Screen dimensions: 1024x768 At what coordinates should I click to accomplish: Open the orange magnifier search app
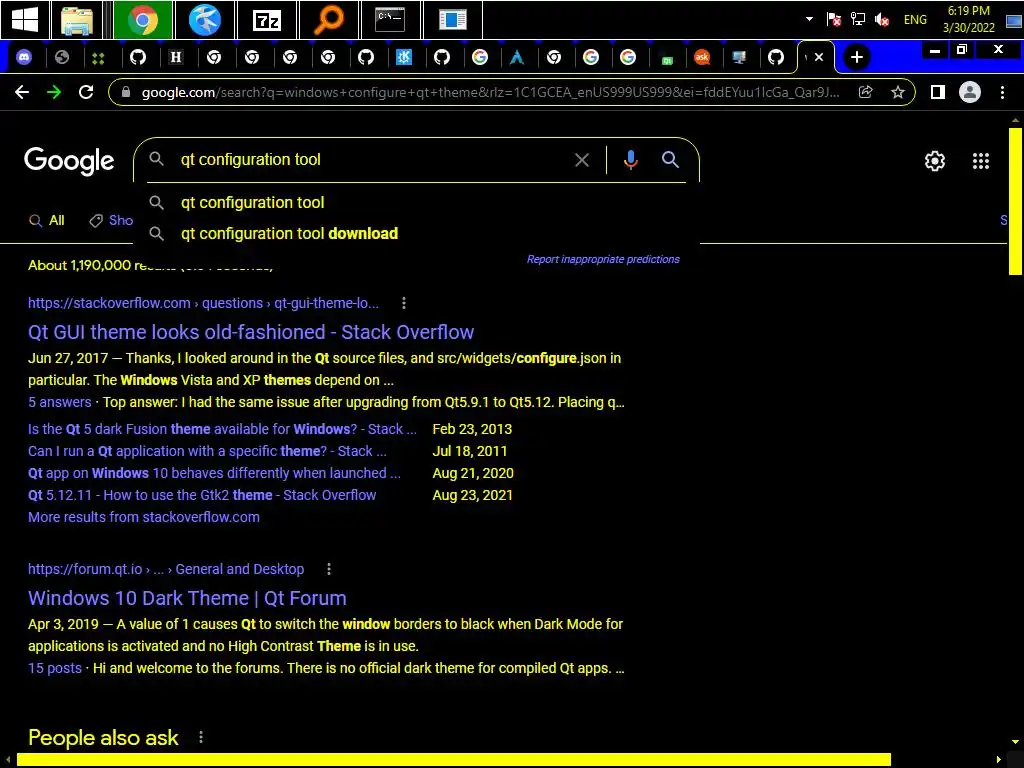coord(328,20)
